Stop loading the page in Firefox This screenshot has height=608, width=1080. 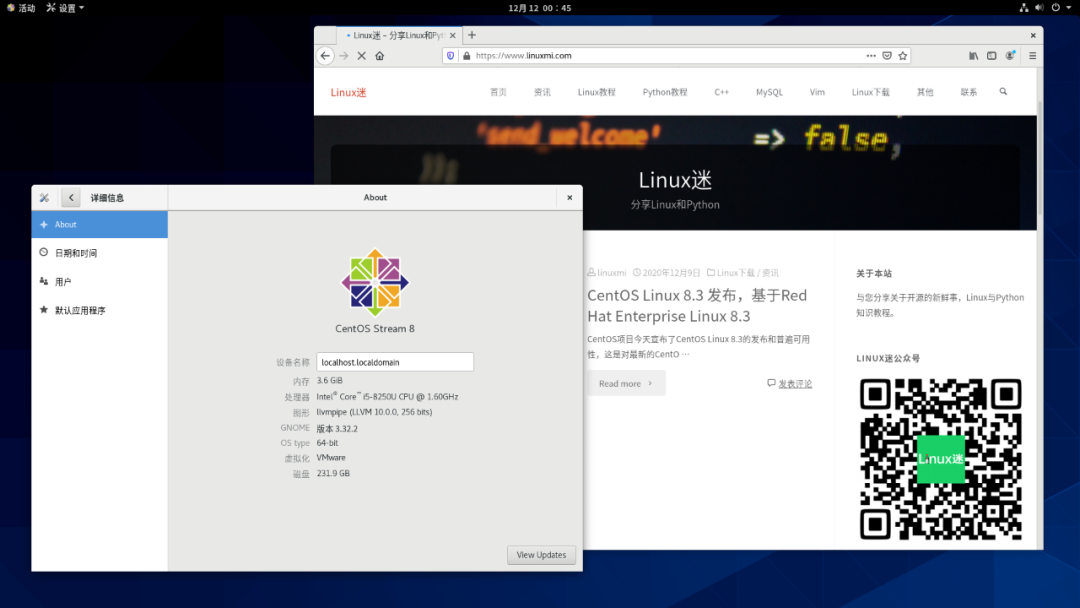tap(362, 56)
